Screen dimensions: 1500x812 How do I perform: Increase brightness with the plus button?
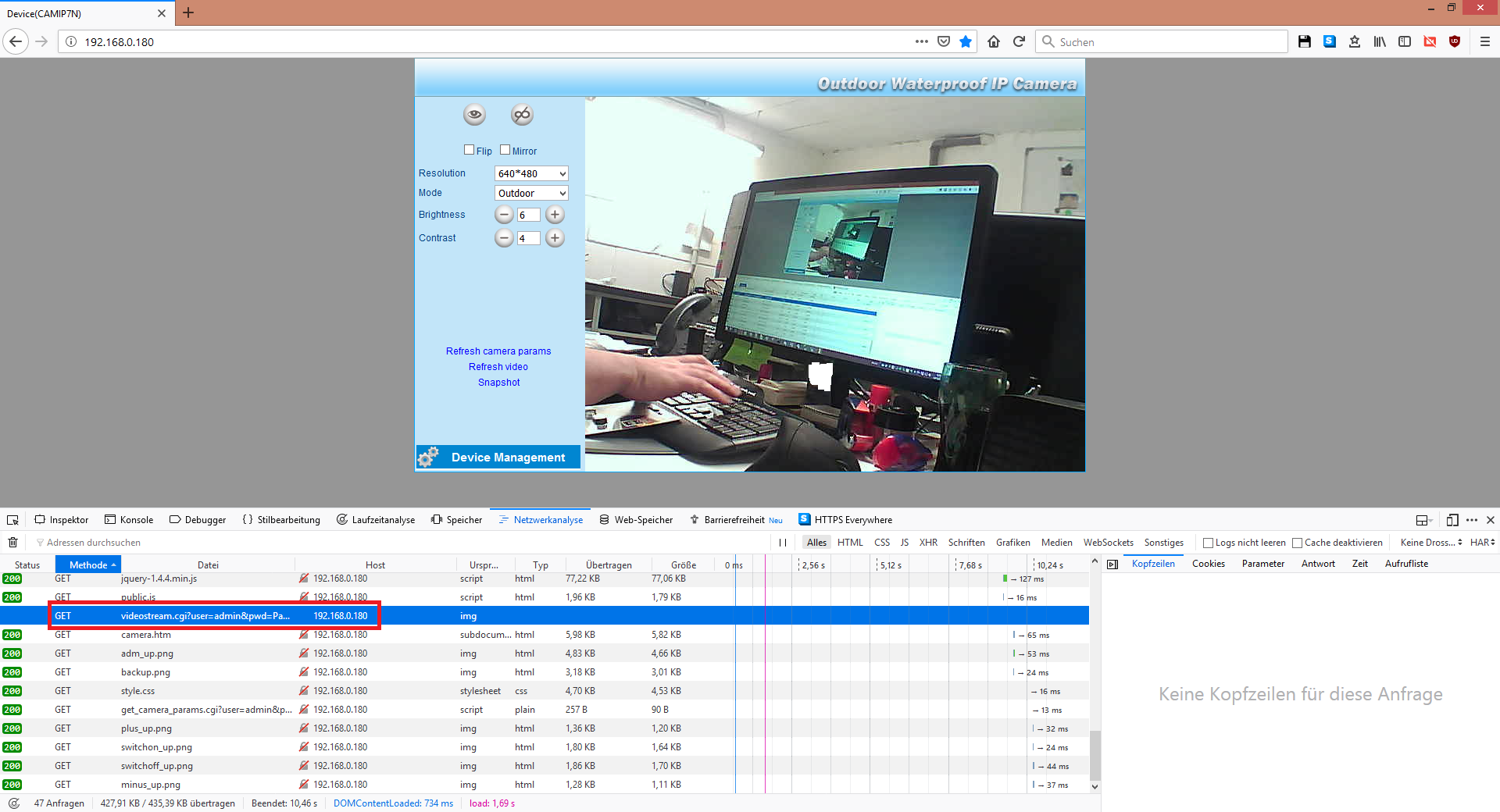(x=555, y=215)
